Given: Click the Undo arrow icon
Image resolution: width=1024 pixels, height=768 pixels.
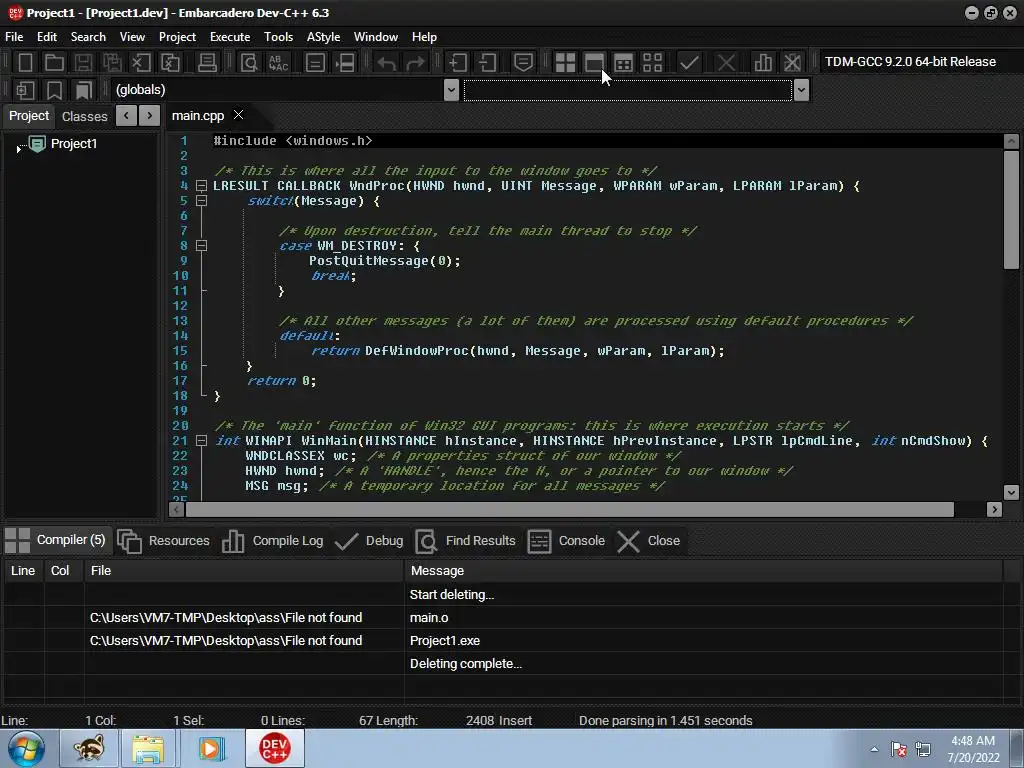Looking at the screenshot, I should pos(387,63).
